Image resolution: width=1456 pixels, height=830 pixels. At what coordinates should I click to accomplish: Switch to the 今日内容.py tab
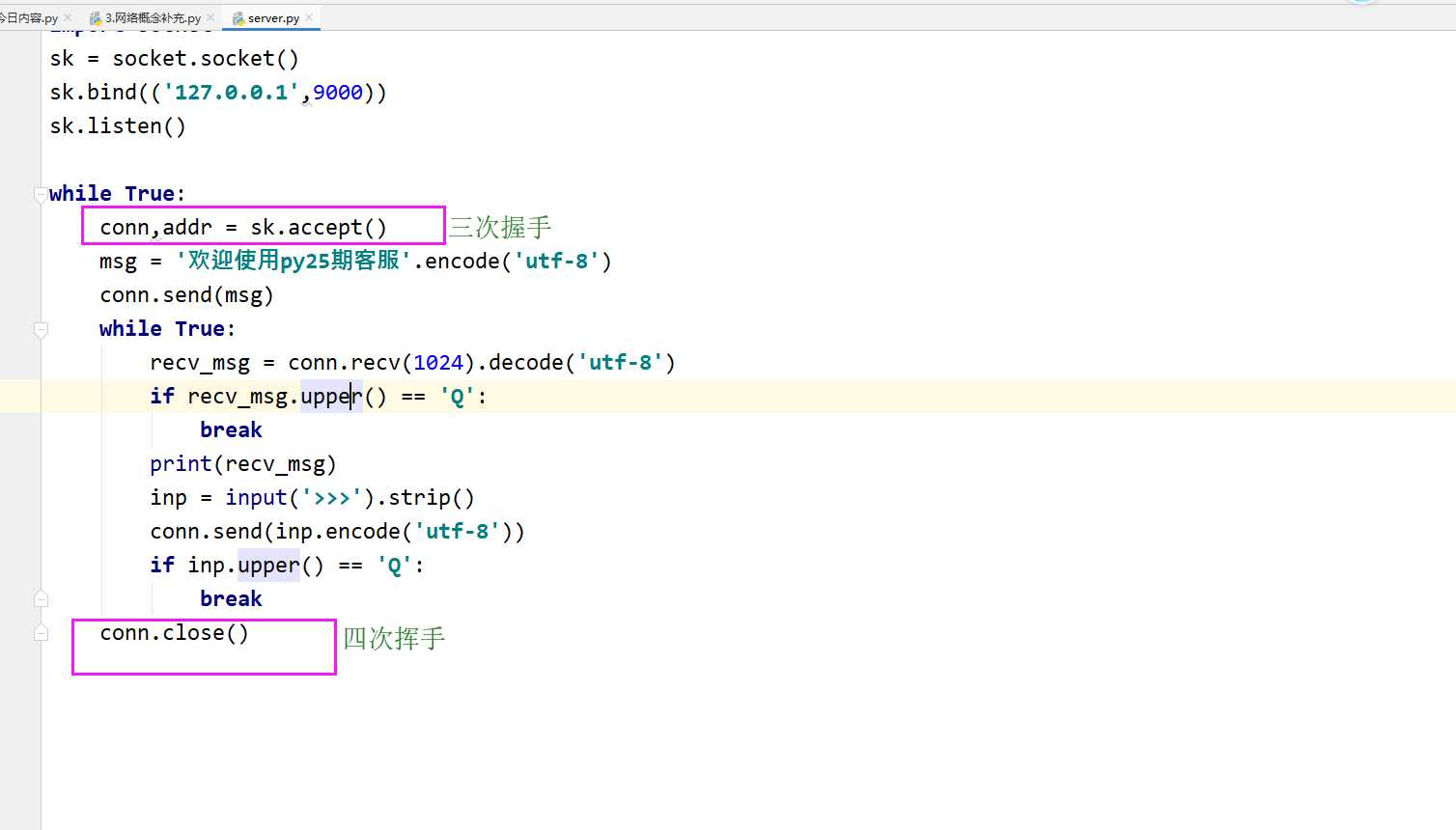pyautogui.click(x=29, y=17)
